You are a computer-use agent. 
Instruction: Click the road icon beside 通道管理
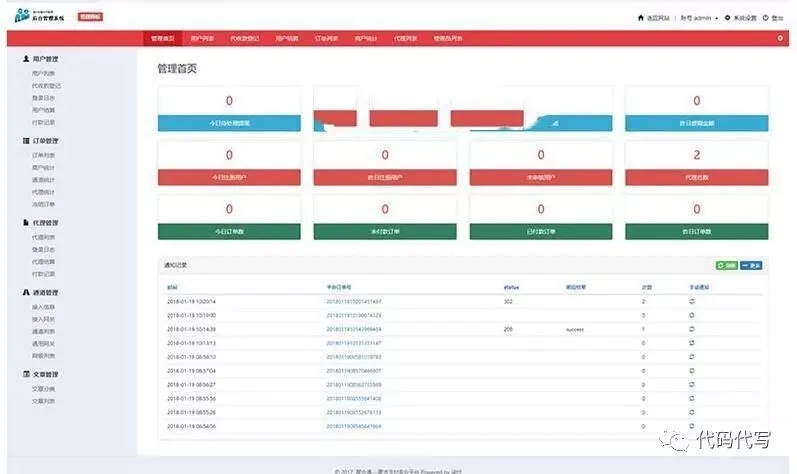click(x=26, y=293)
